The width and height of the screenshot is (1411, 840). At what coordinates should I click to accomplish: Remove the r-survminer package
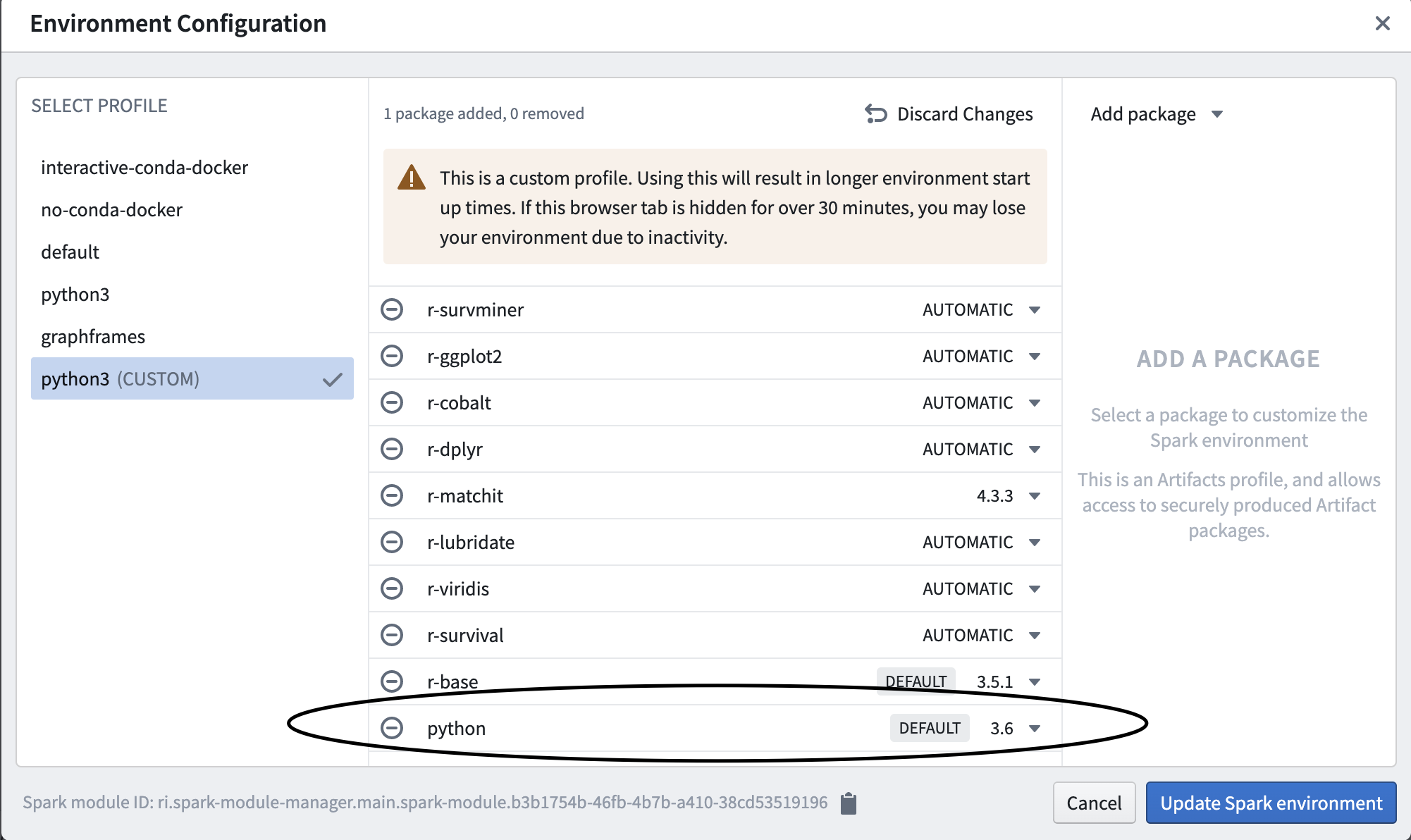(392, 309)
